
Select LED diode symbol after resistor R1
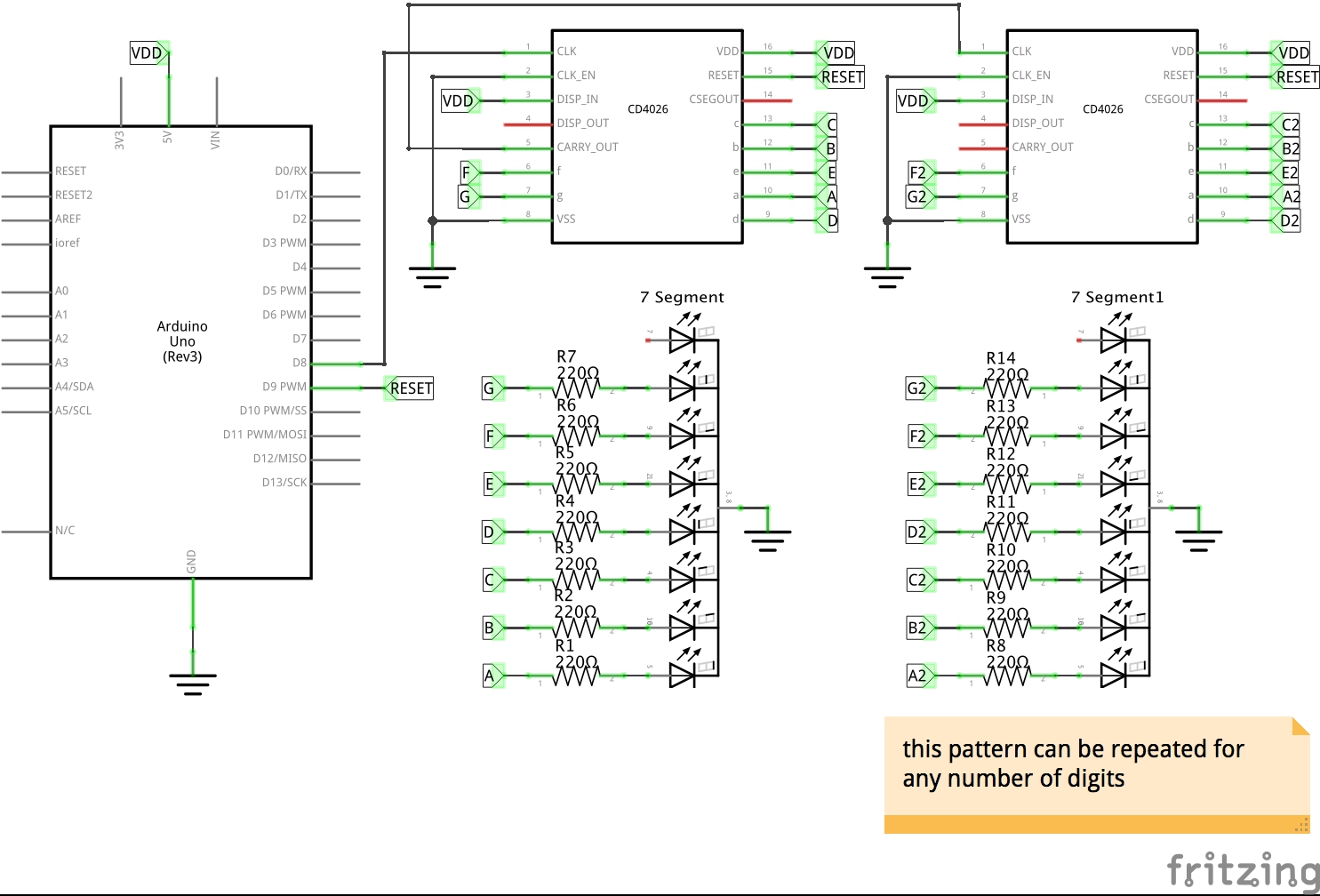pyautogui.click(x=684, y=676)
